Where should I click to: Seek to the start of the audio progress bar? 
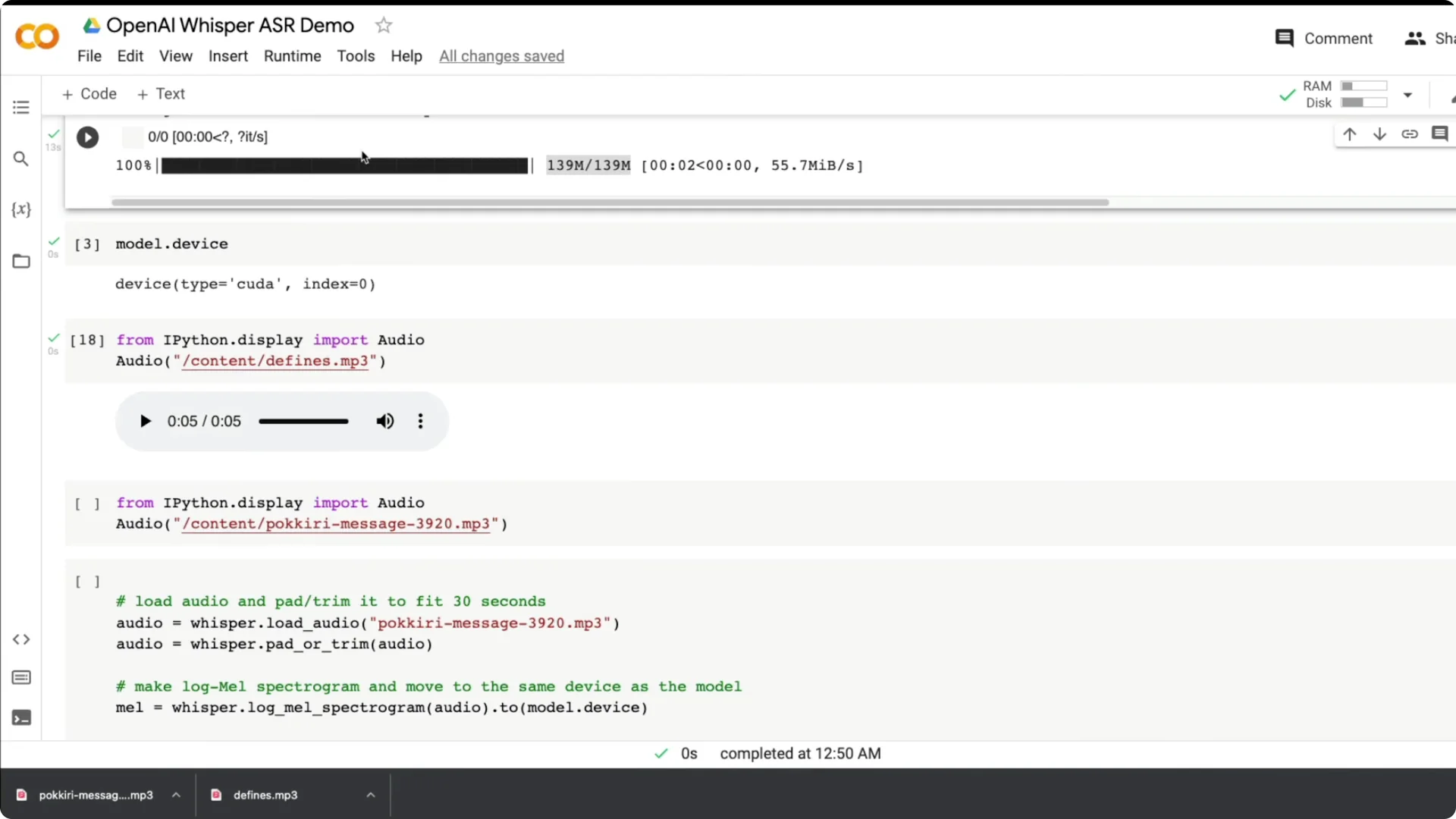pyautogui.click(x=261, y=421)
